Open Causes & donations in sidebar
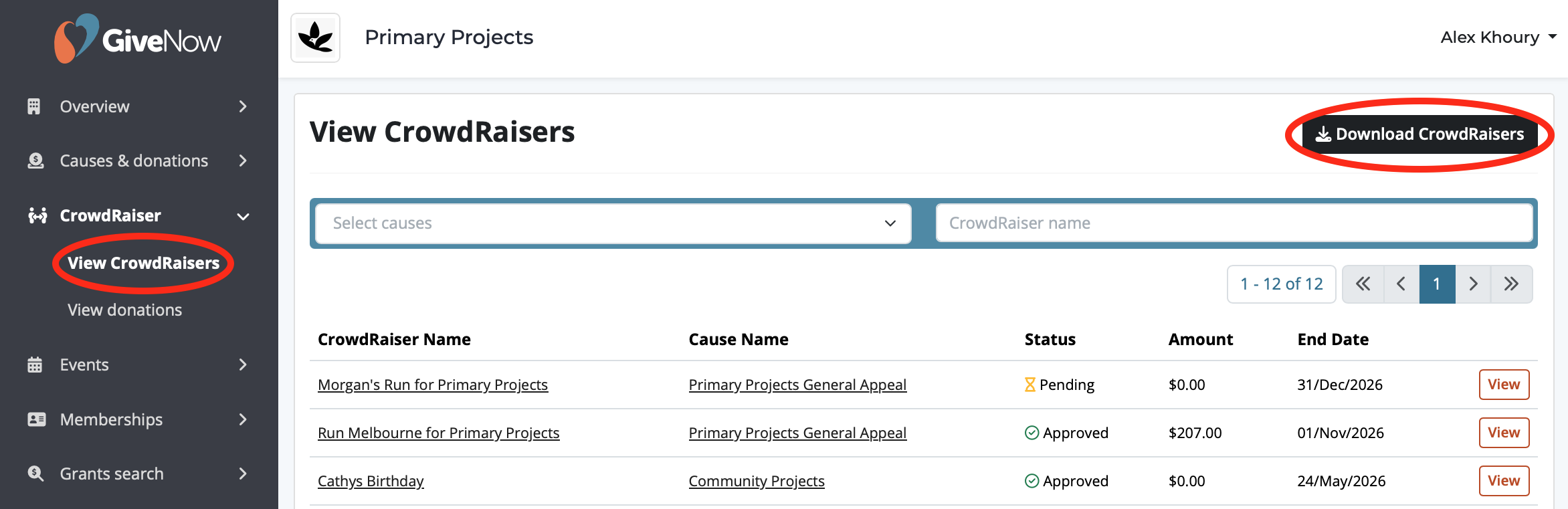Image resolution: width=1568 pixels, height=509 pixels. (x=134, y=161)
